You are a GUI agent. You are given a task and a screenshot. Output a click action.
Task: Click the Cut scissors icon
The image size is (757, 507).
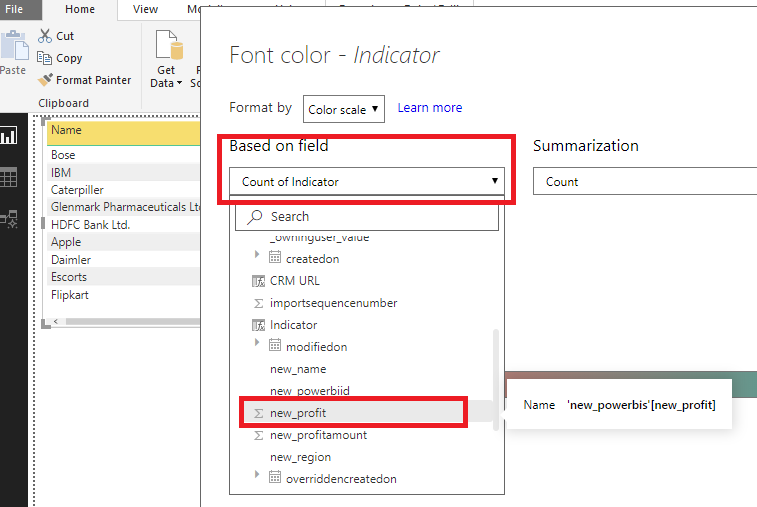tap(45, 36)
